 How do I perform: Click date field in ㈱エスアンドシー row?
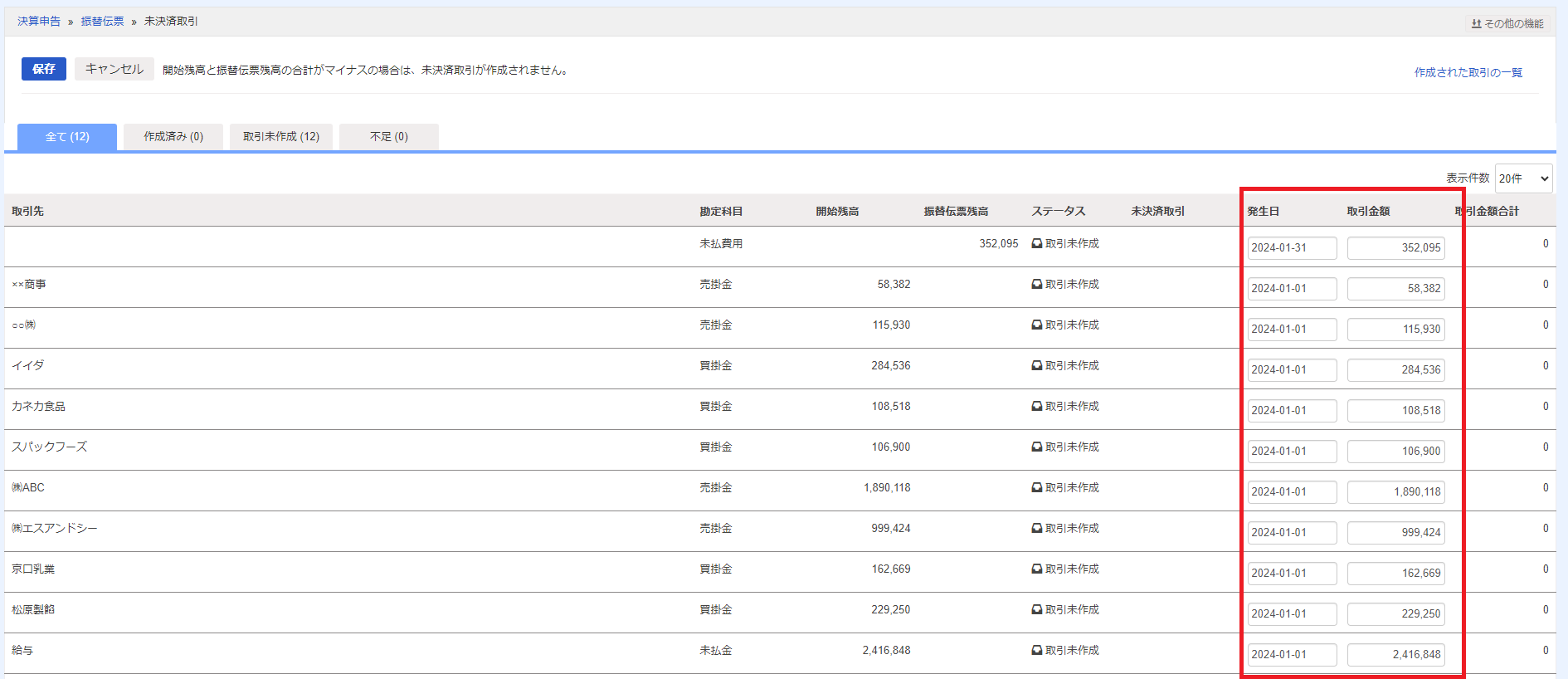pos(1293,533)
